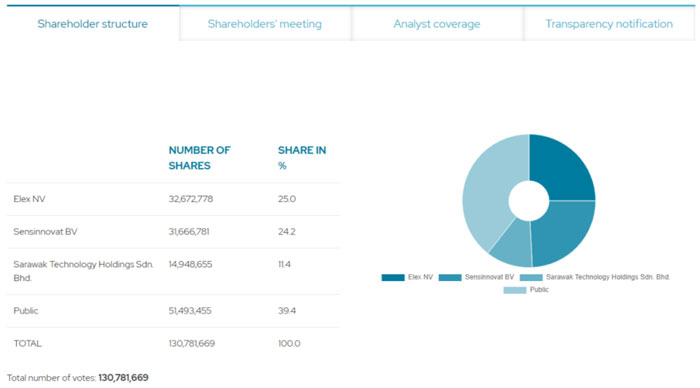Toggle Elex NV legend label in chart
This screenshot has height=388, width=700.
pos(420,277)
